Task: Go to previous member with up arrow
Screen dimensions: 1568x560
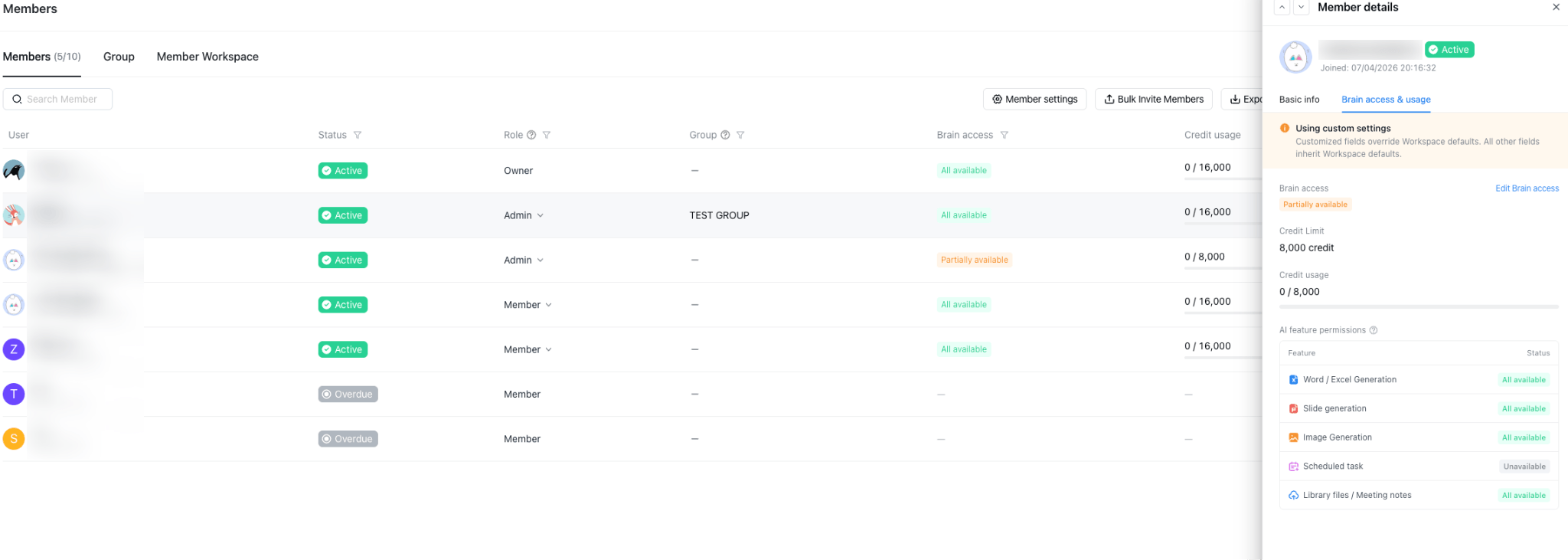Action: 1282,8
